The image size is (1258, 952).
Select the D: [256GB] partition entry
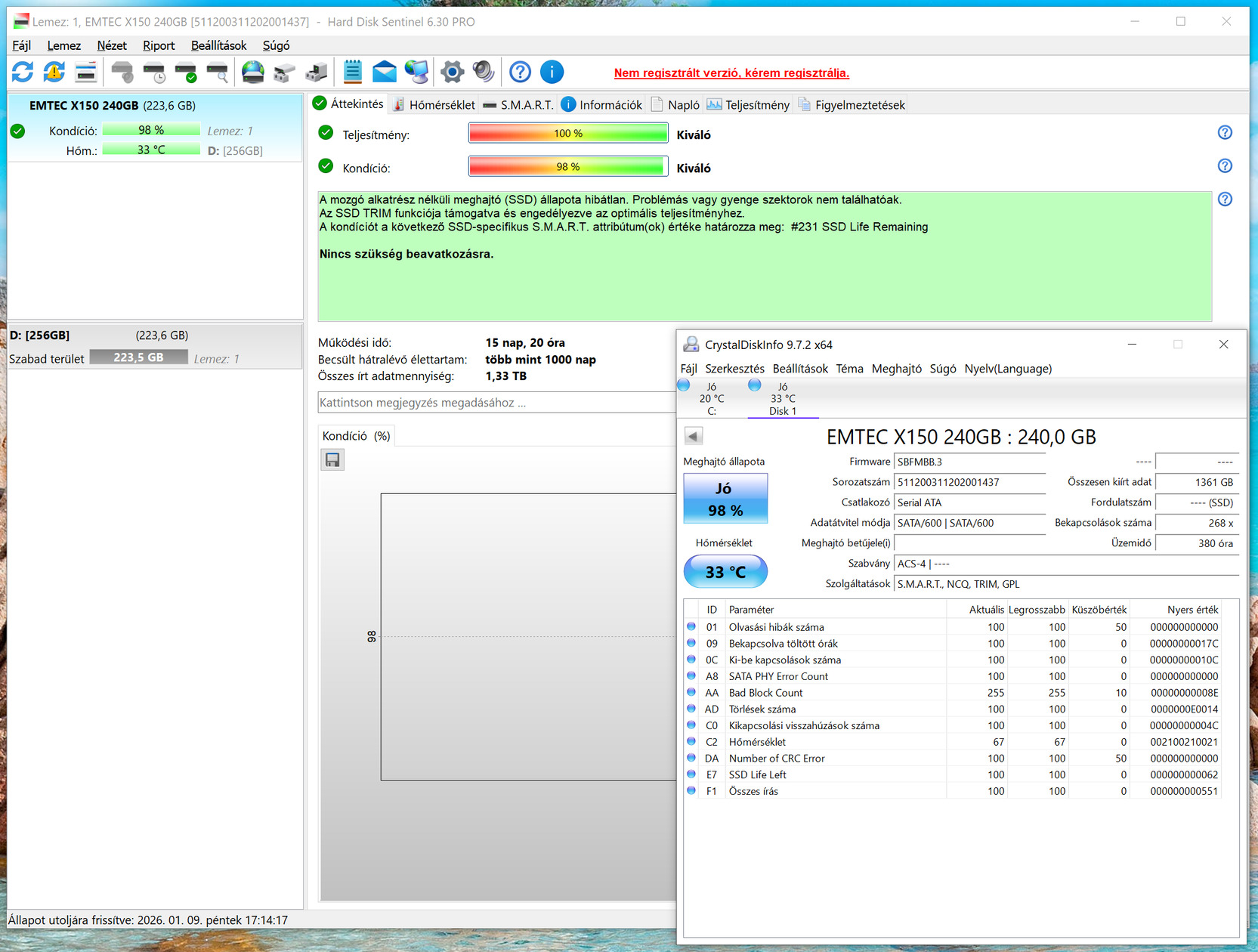(155, 347)
